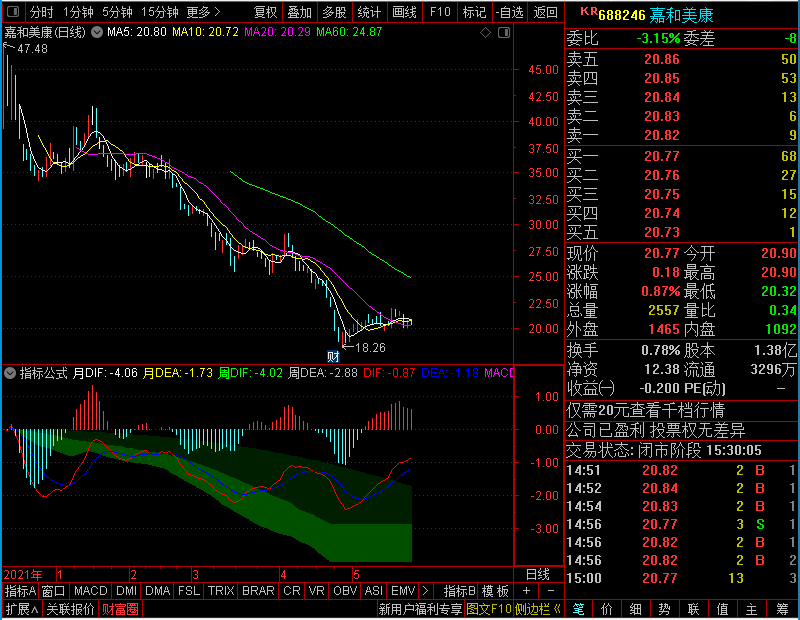Expand the 扩展 panel
Viewport: 800px width, 620px height.
22,609
